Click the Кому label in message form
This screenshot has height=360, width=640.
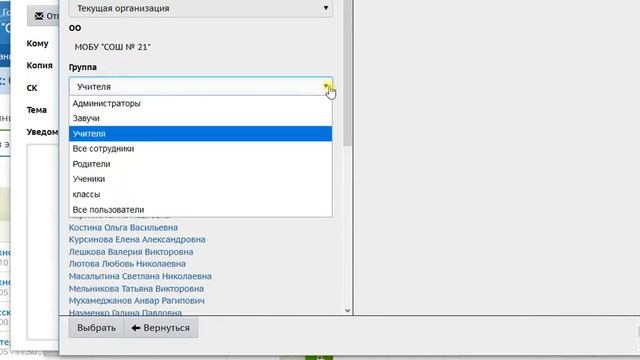tap(38, 43)
